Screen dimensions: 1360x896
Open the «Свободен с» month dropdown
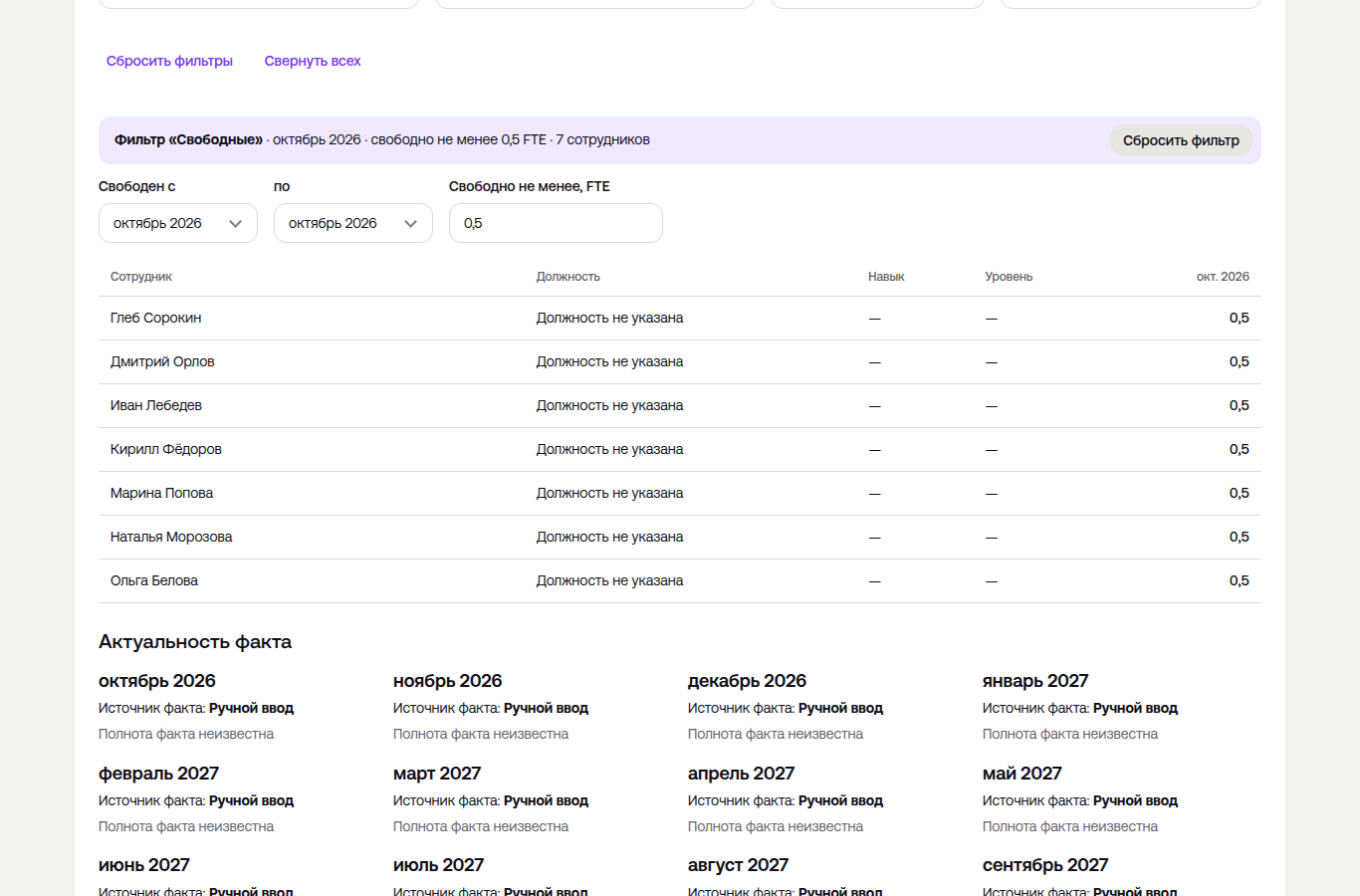(178, 223)
